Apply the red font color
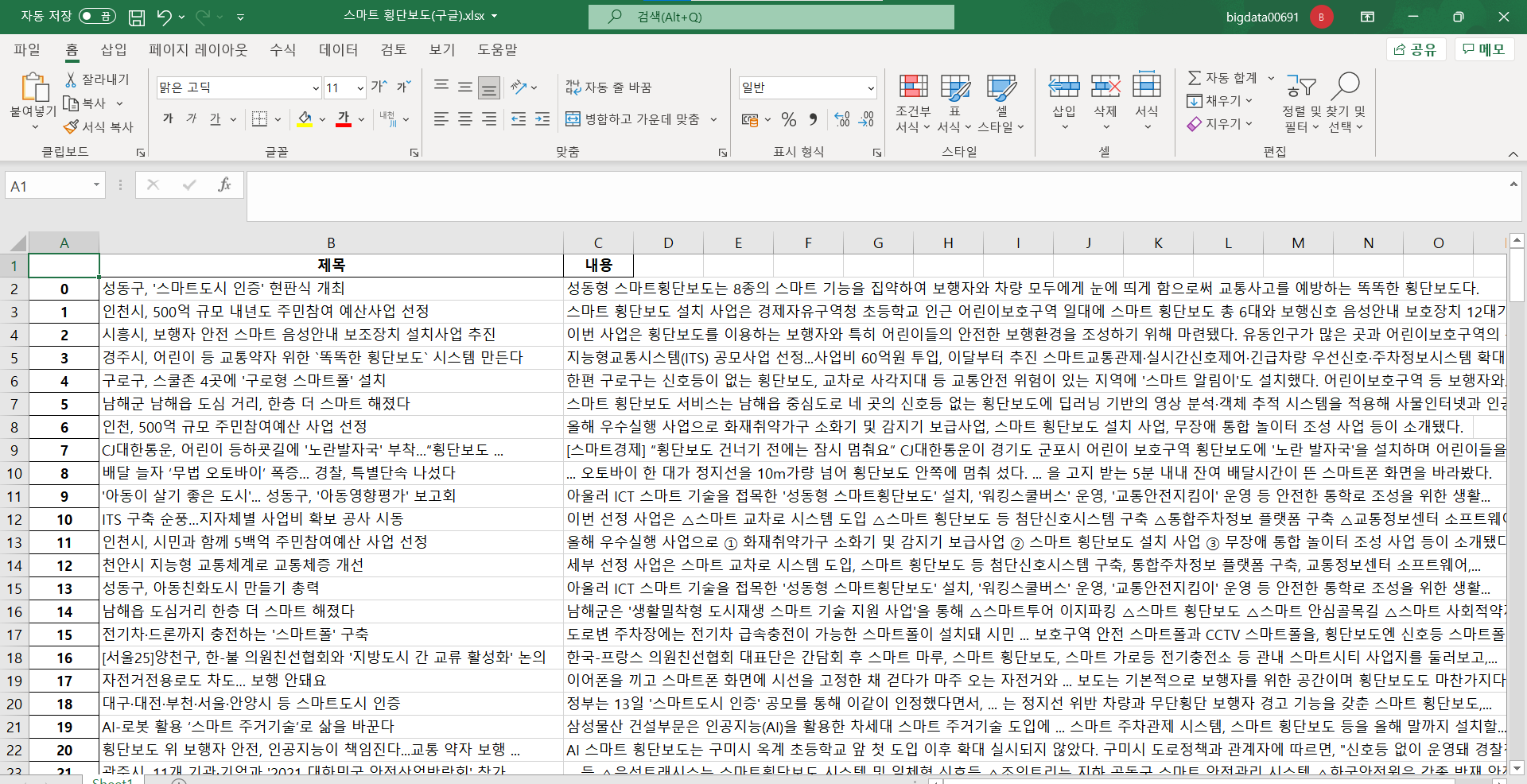Viewport: 1527px width, 784px height. coord(344,118)
